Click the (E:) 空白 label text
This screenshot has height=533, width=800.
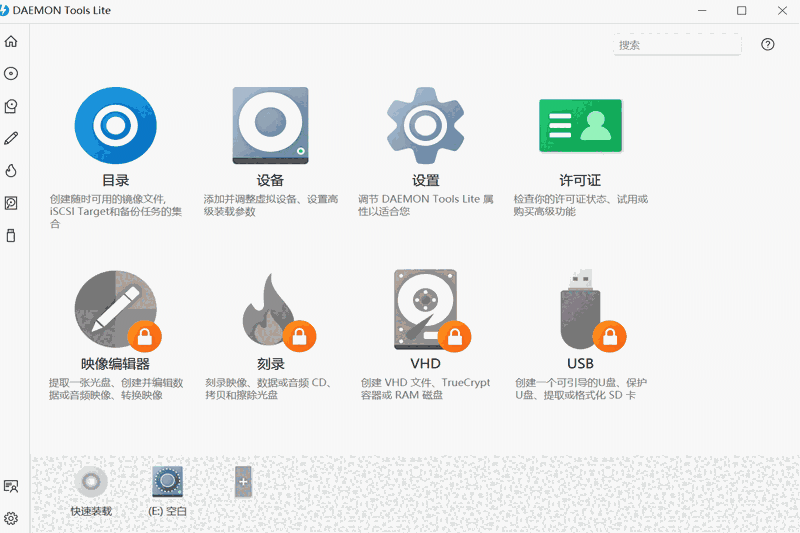point(167,511)
